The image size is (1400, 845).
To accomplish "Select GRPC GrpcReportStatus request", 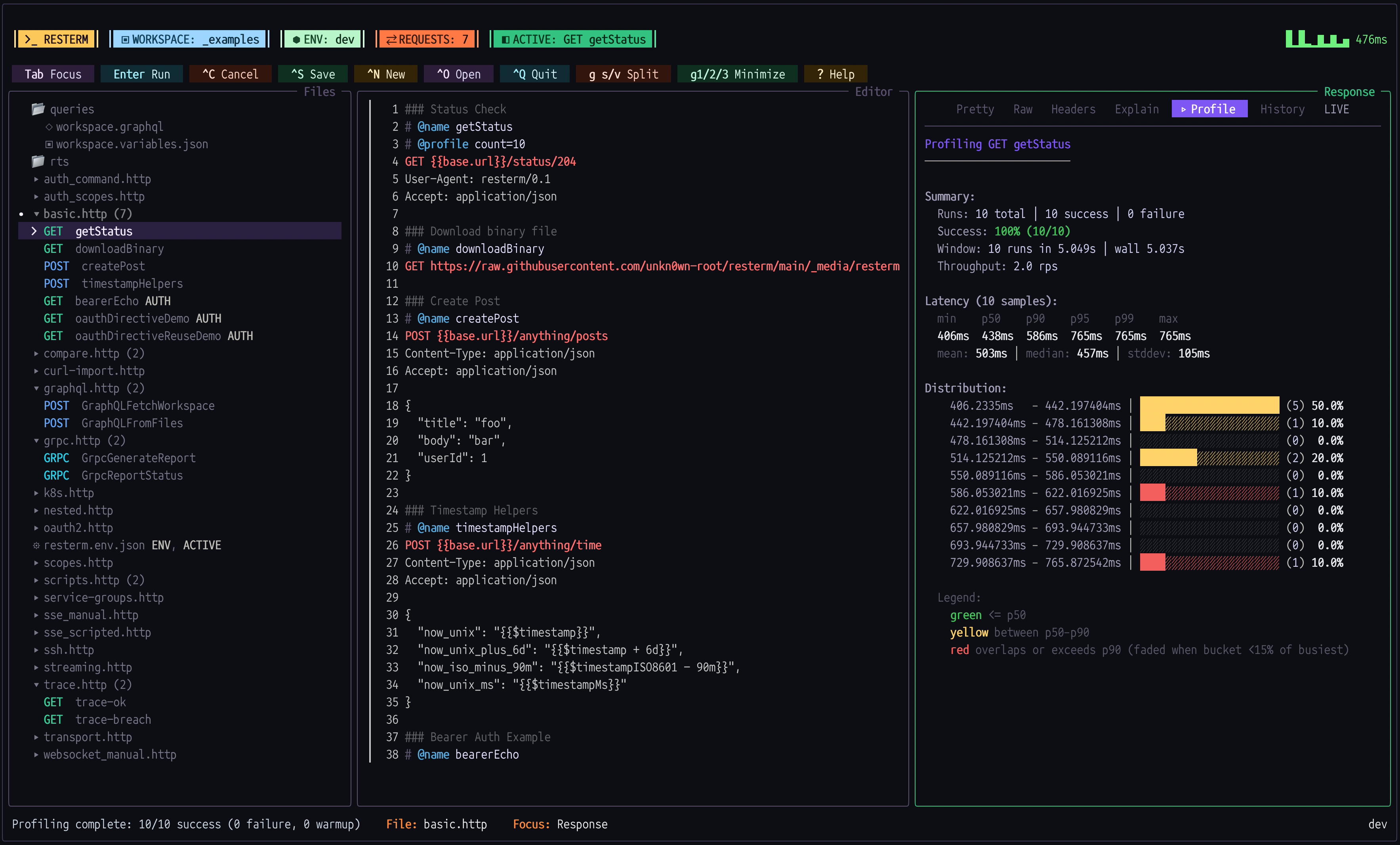I will click(113, 475).
